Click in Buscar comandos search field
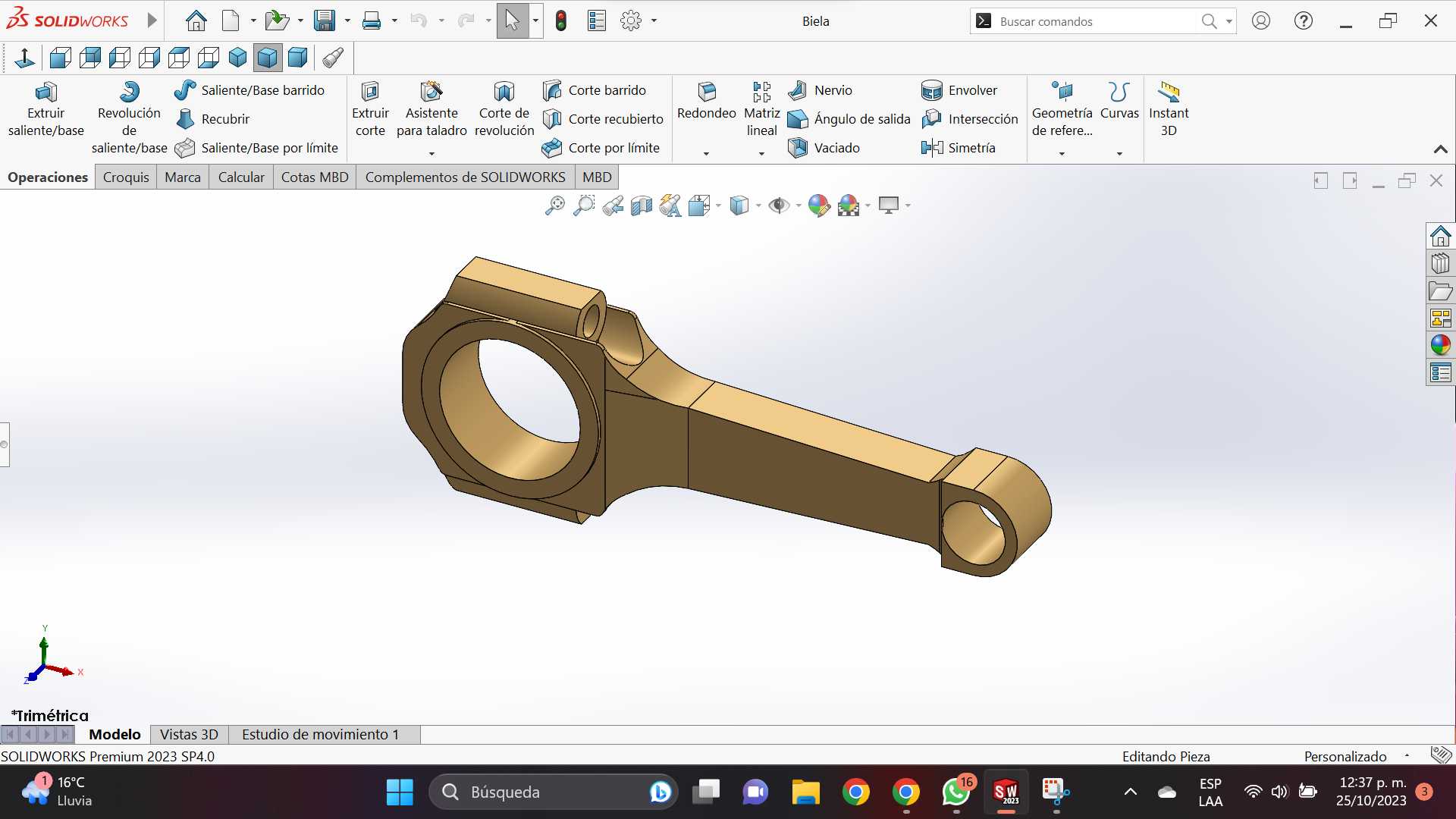This screenshot has width=1456, height=819. coord(1096,21)
